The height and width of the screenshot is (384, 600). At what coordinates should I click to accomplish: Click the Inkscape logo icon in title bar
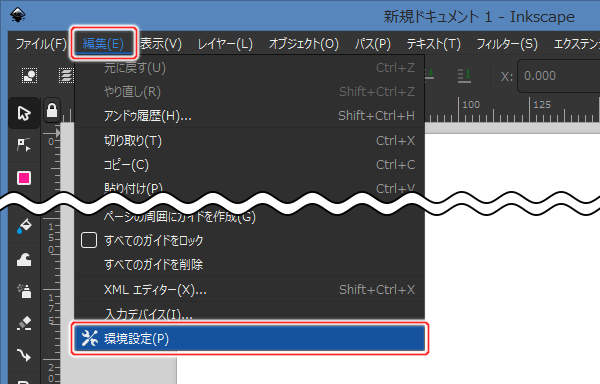17,15
